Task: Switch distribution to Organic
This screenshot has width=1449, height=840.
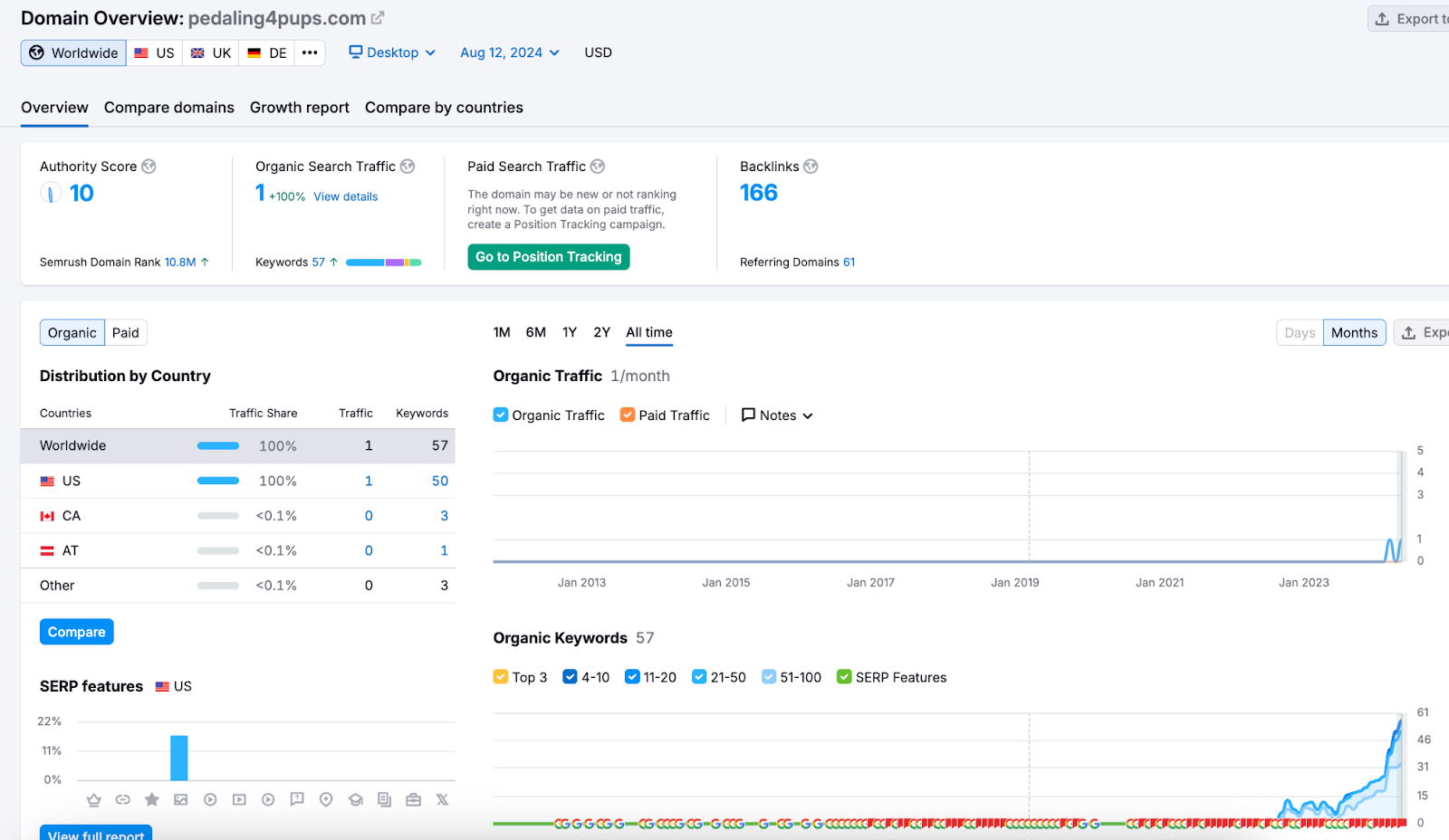Action: click(x=72, y=333)
